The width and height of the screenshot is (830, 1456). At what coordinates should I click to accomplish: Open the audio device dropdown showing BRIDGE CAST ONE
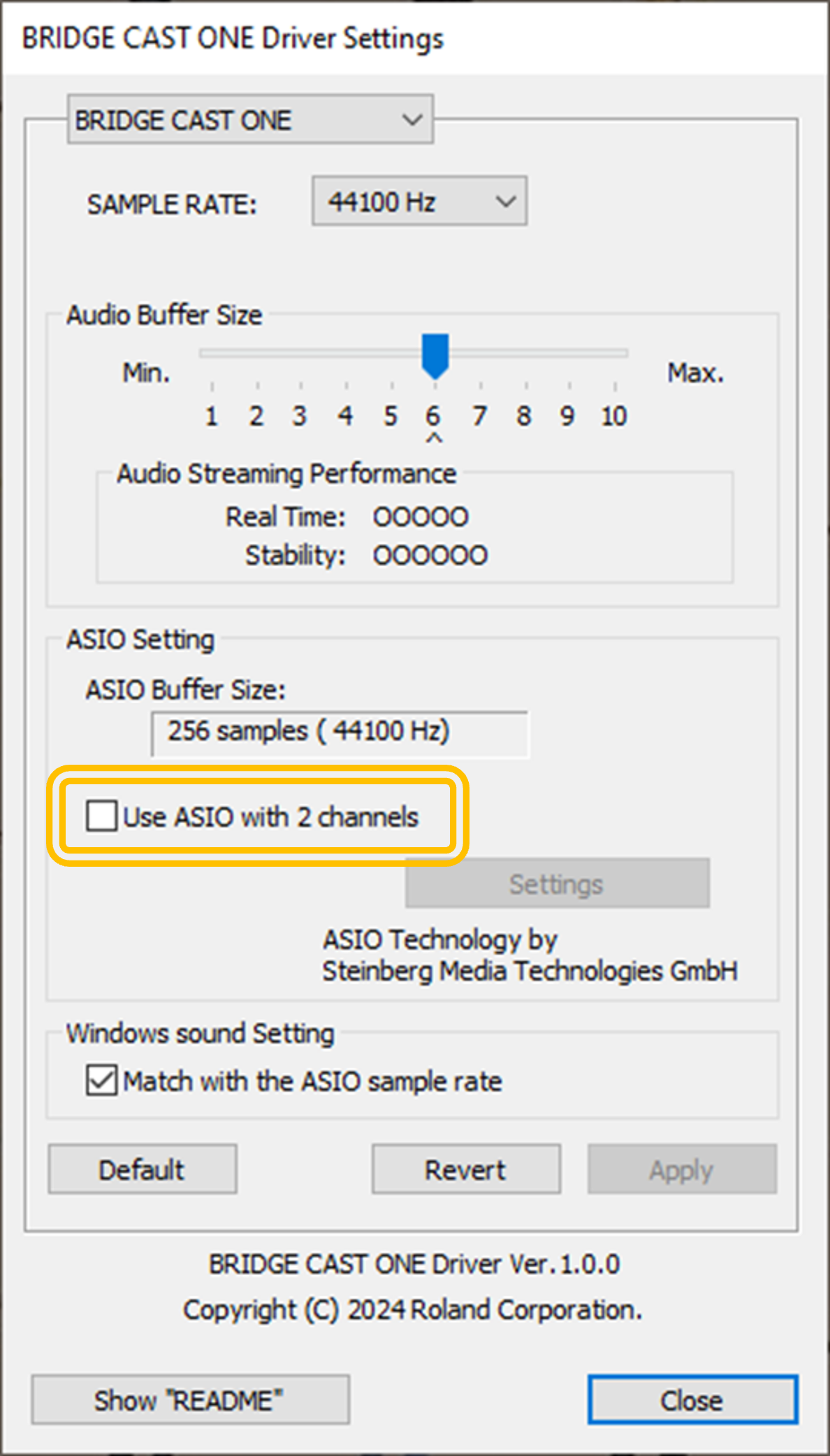coord(249,119)
